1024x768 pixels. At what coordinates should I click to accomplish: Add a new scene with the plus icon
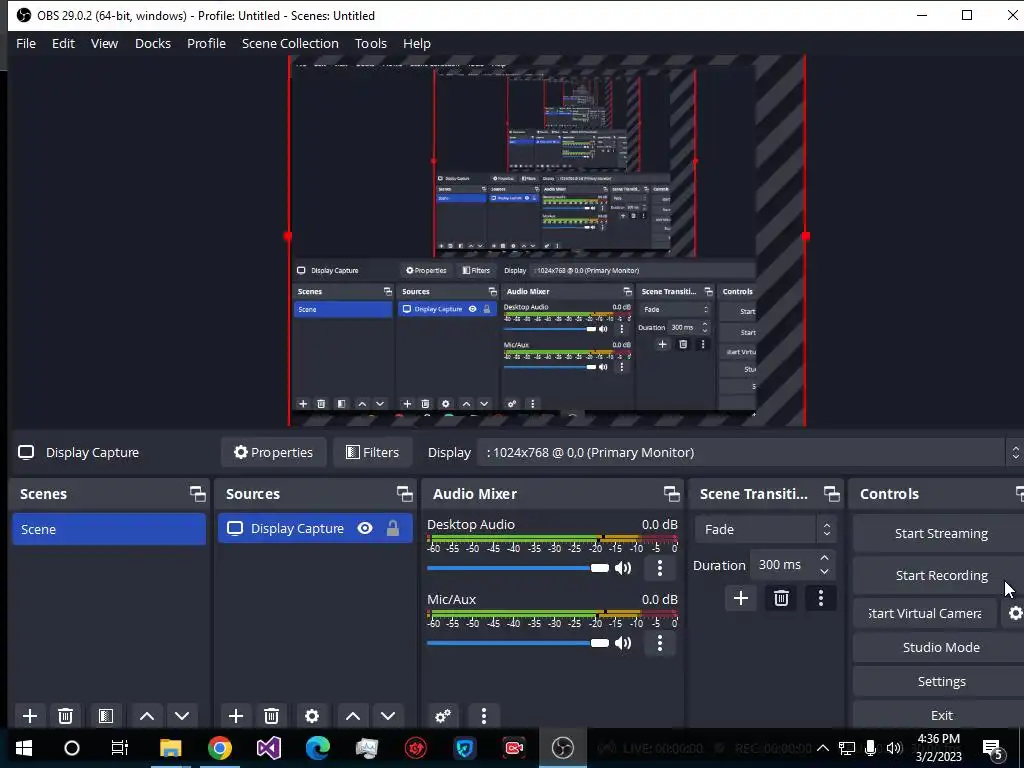[x=30, y=716]
